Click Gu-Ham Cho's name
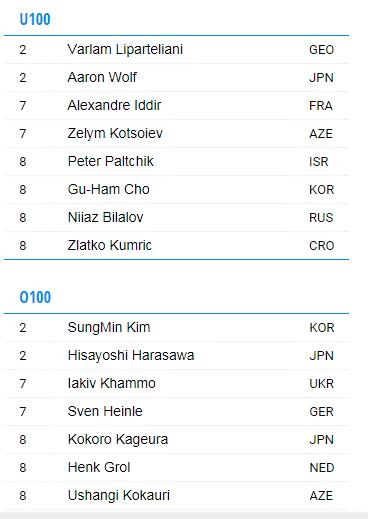This screenshot has height=519, width=368. click(x=108, y=189)
